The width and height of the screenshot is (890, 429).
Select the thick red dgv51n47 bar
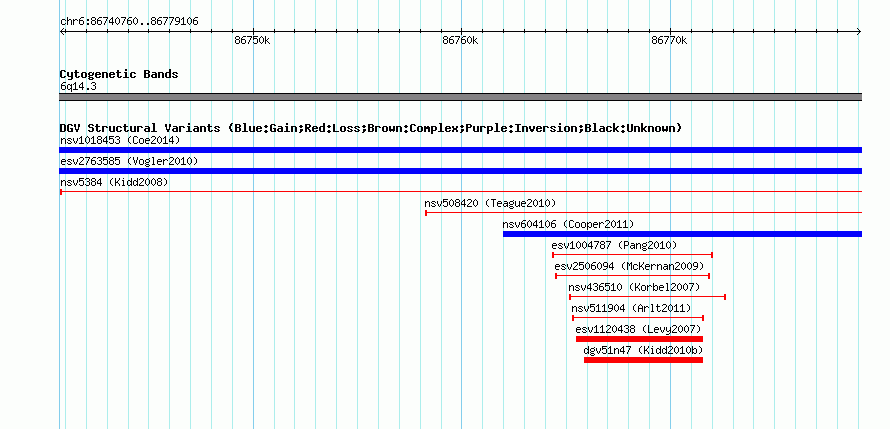[x=643, y=360]
